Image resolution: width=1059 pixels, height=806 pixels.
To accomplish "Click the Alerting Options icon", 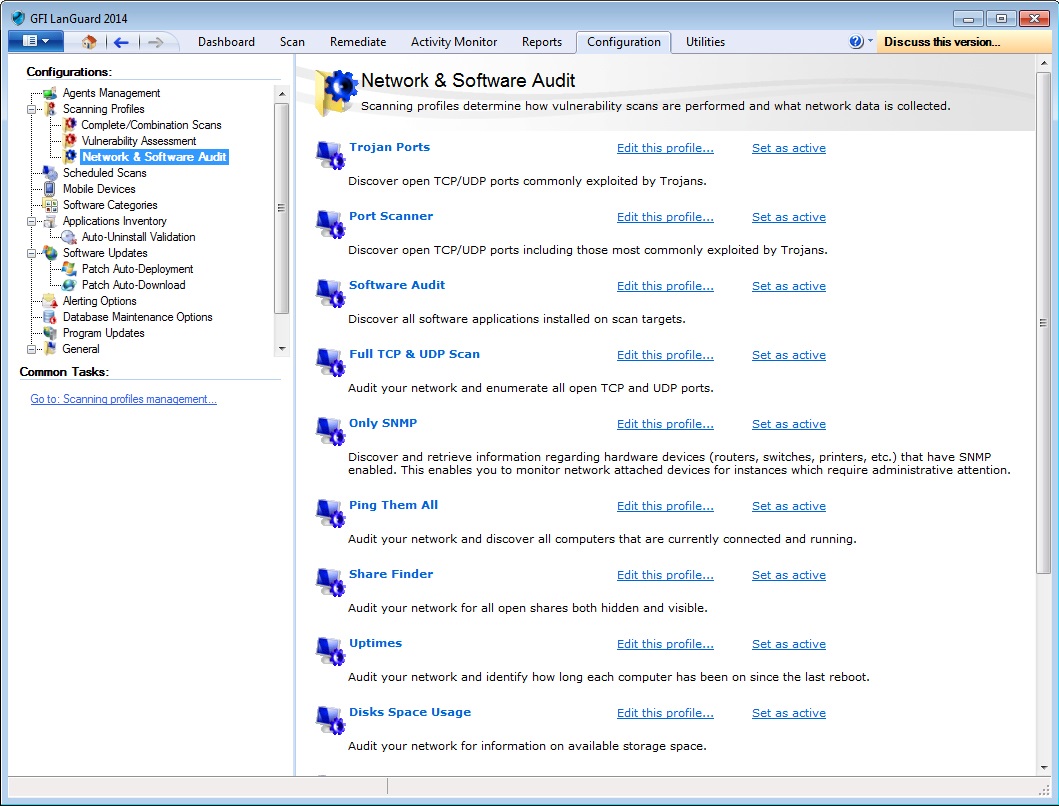I will (x=50, y=301).
